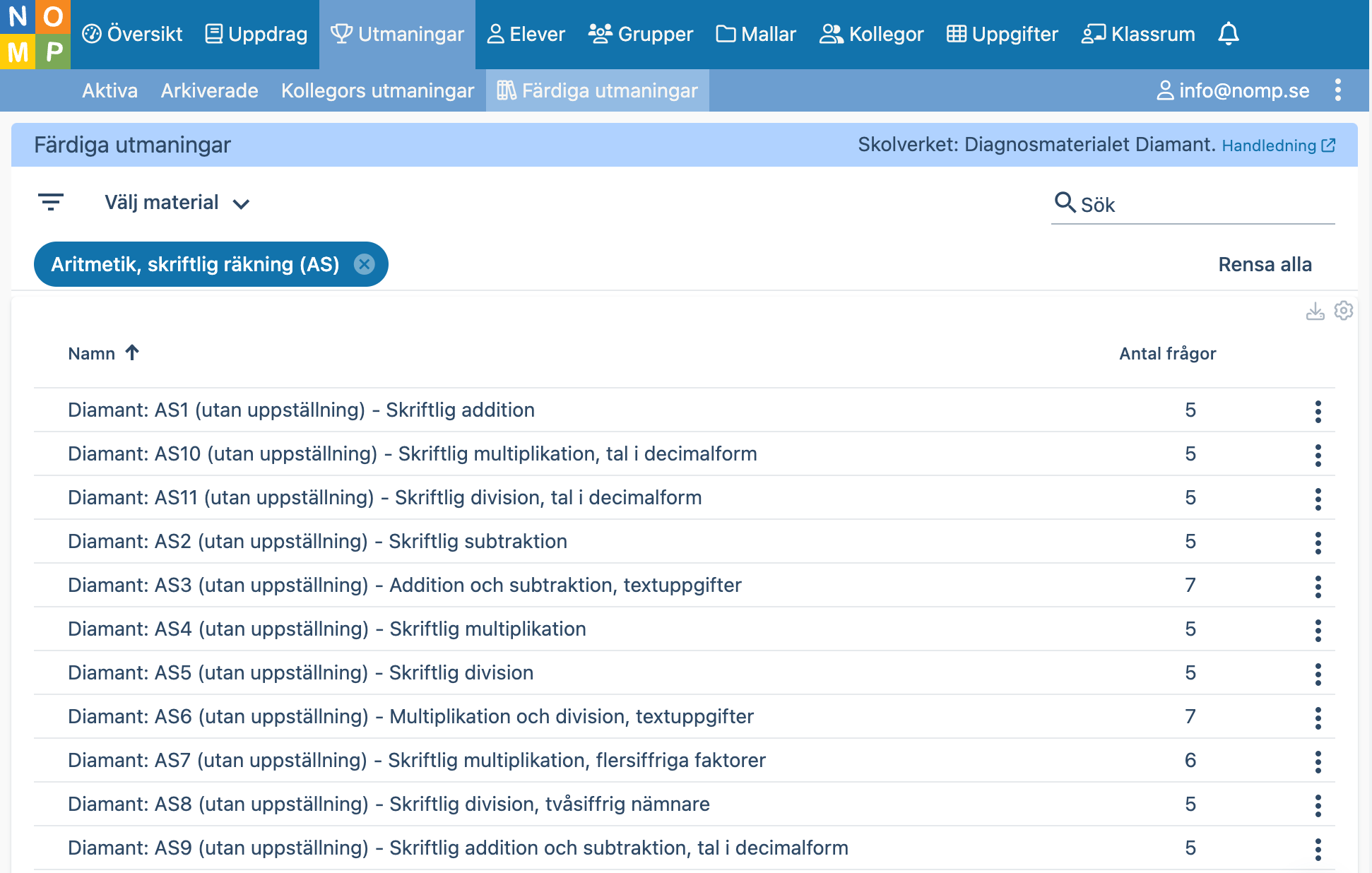Open row menu for Diamant AS3
1372x873 pixels.
pos(1318,586)
